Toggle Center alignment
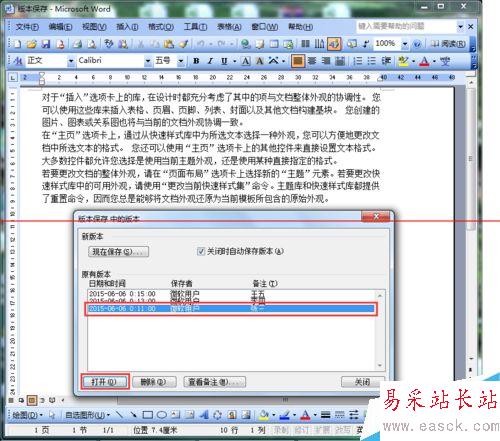The width and height of the screenshot is (500, 441). click(x=312, y=61)
